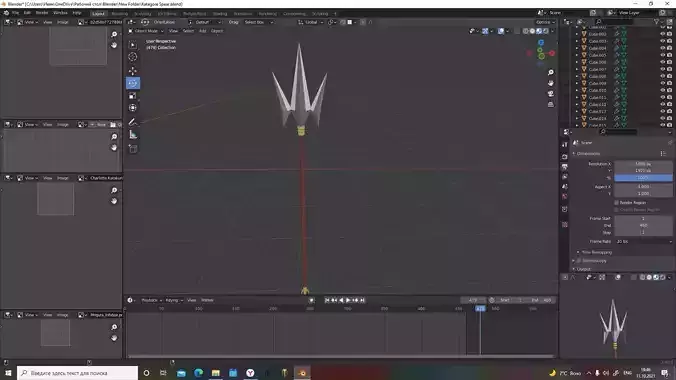Open the File menu

pyautogui.click(x=15, y=13)
